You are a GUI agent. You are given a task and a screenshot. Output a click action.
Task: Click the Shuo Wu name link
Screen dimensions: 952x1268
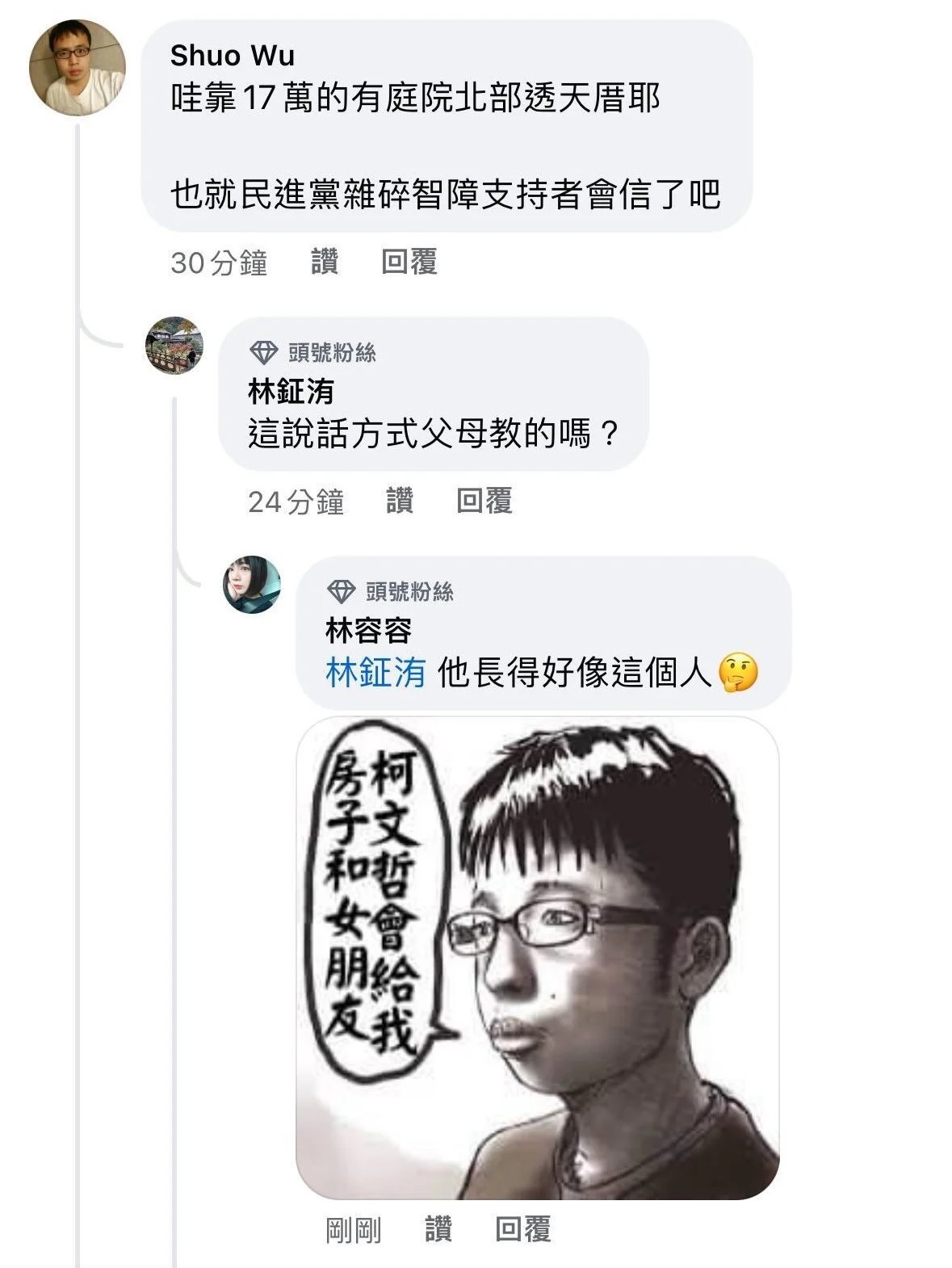[233, 56]
